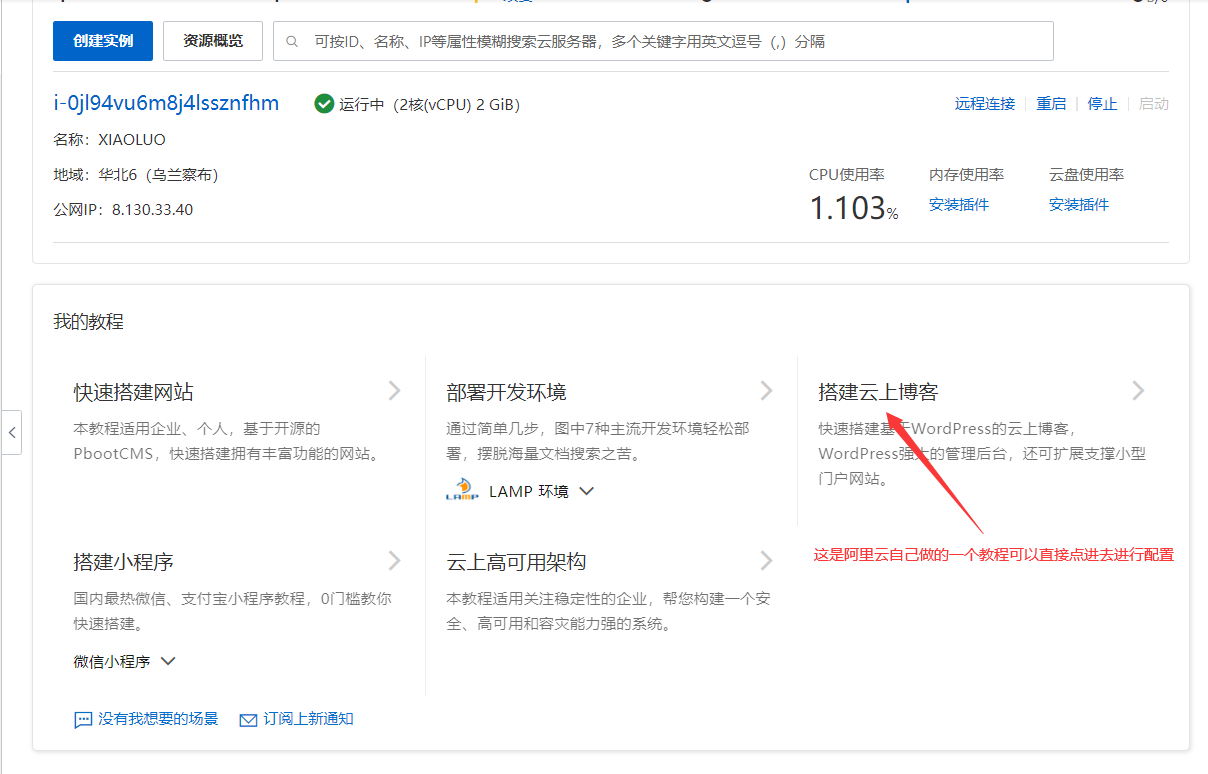Click chevron next to 云上高可用架构
The height and width of the screenshot is (774, 1208).
tap(767, 561)
